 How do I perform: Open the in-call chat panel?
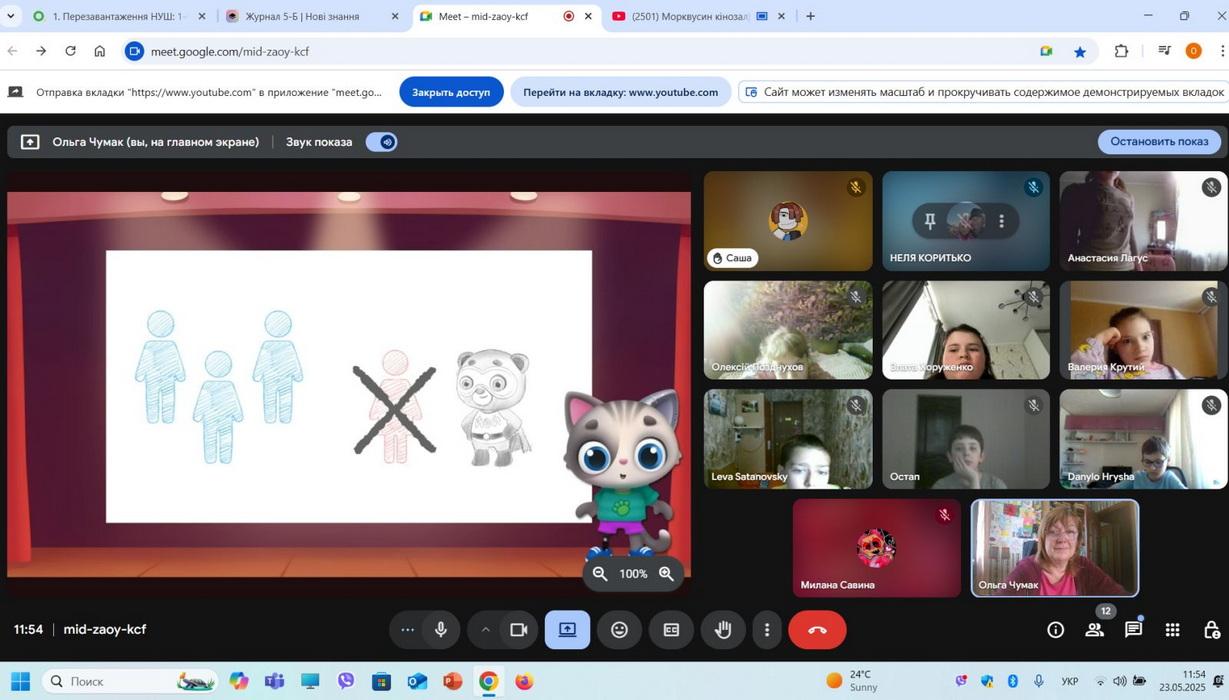click(x=1134, y=630)
